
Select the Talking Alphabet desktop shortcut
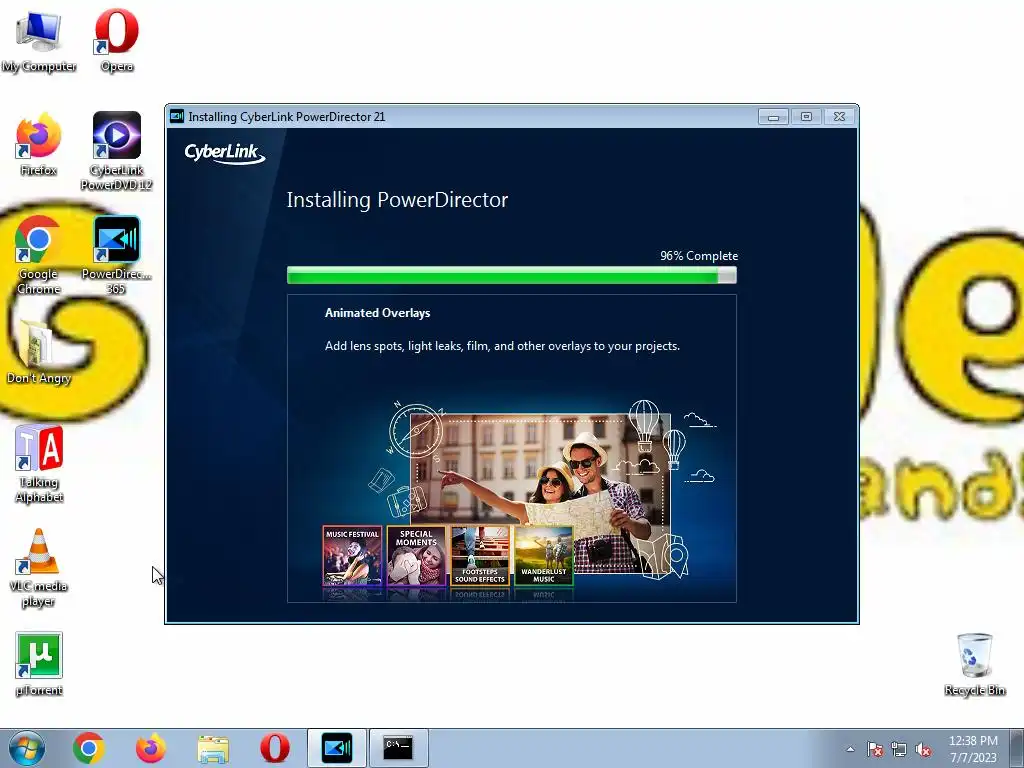coord(39,464)
